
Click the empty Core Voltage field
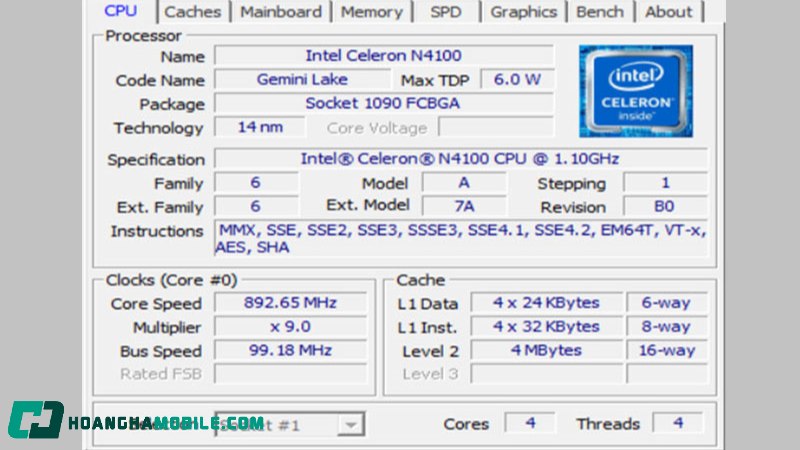point(496,127)
